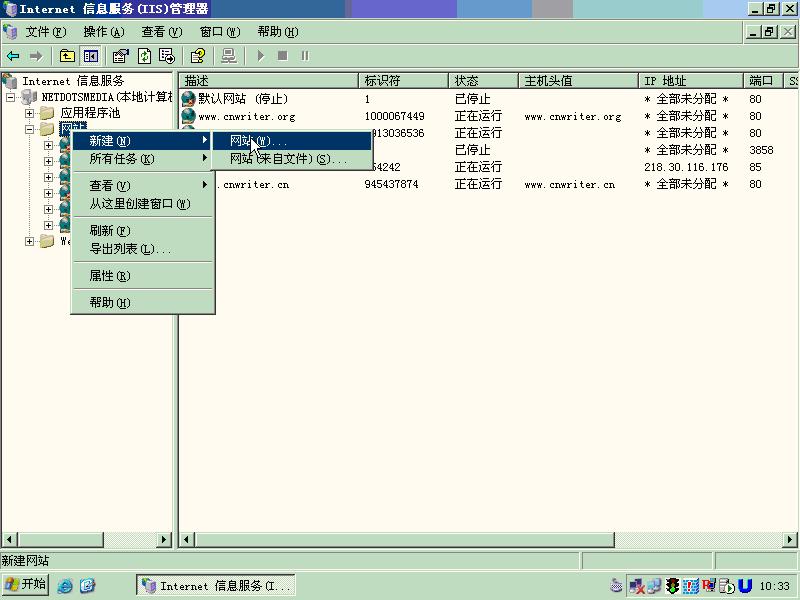The height and width of the screenshot is (600, 800).
Task: Click the Help toolbar icon
Action: pyautogui.click(x=198, y=56)
